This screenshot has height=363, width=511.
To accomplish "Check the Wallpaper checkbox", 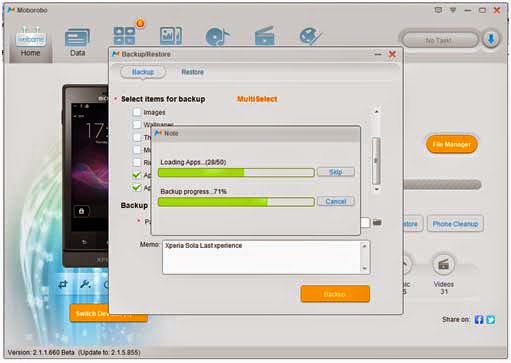I will tap(137, 125).
